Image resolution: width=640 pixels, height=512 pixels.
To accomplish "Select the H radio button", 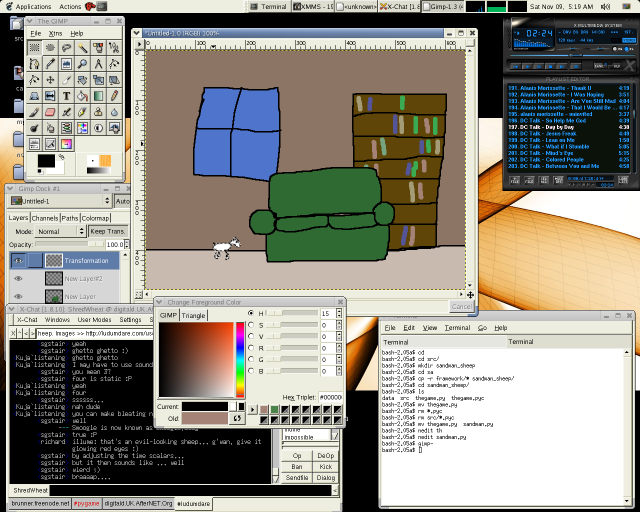I will point(251,313).
